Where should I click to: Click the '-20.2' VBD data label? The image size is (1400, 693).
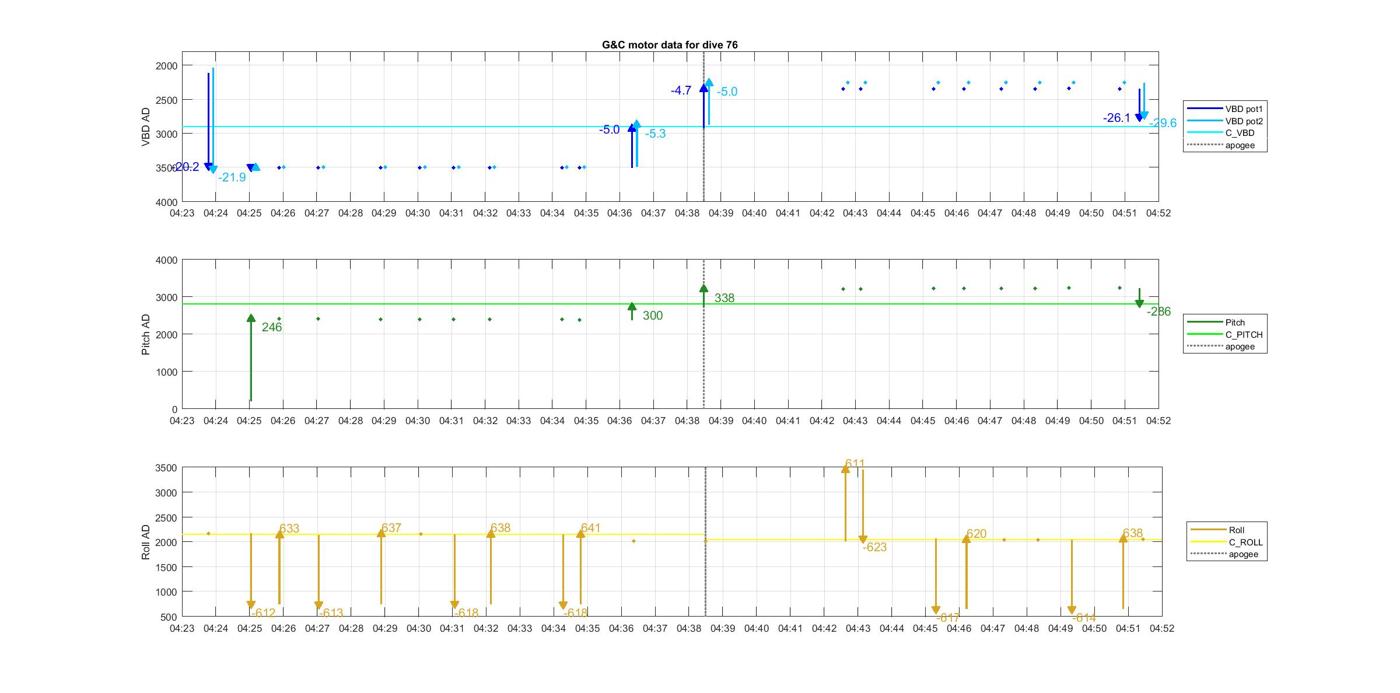click(x=185, y=167)
